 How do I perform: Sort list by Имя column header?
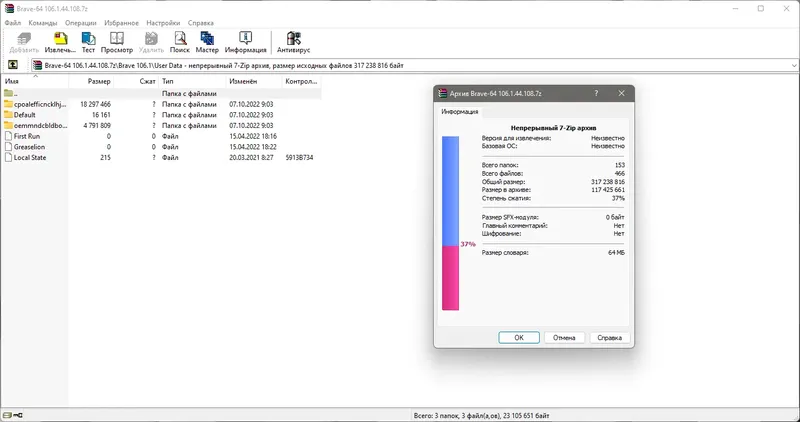click(35, 81)
